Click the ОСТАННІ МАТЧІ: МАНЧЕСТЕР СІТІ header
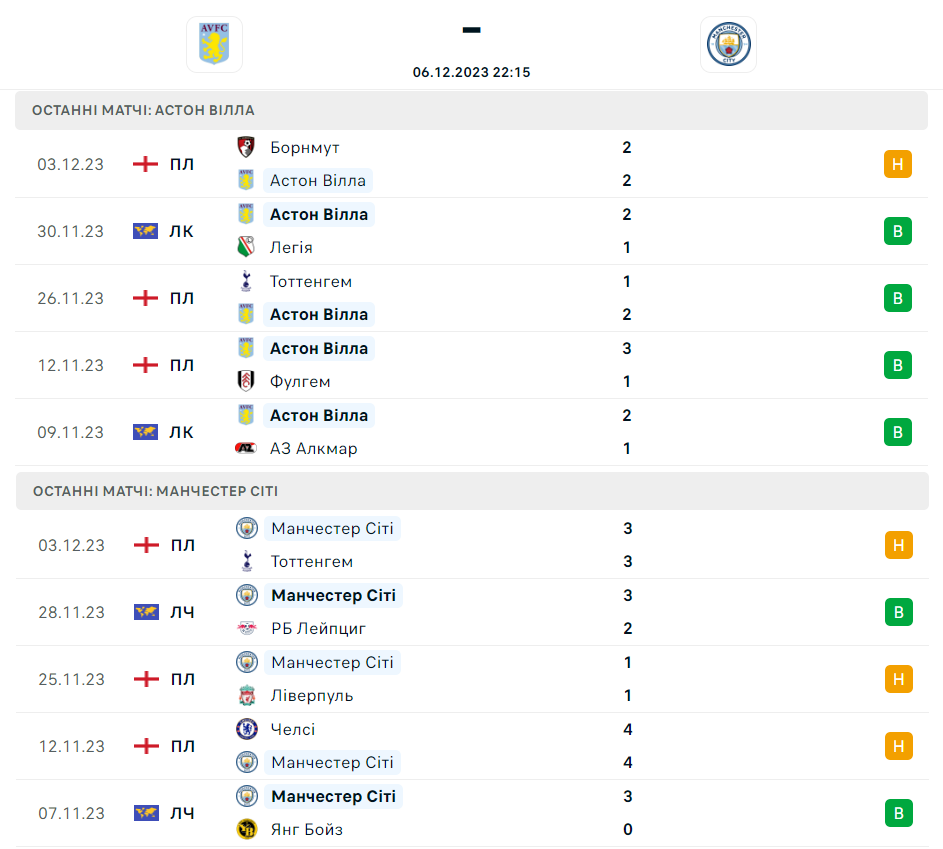943x849 pixels. coord(155,491)
